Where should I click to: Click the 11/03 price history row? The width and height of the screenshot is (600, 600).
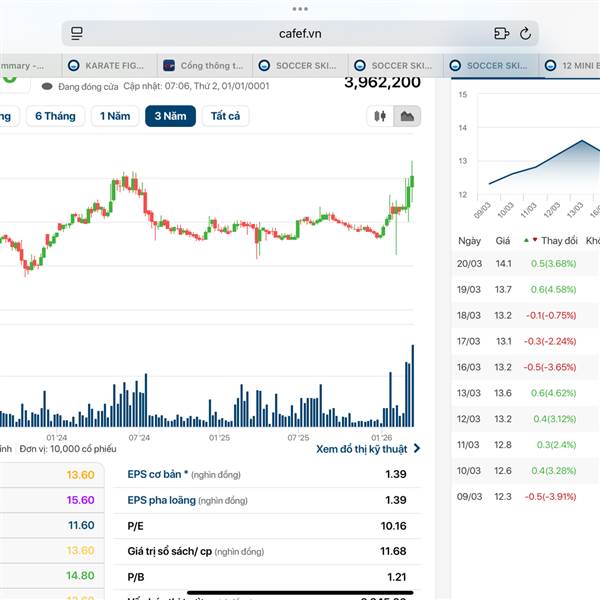526,445
